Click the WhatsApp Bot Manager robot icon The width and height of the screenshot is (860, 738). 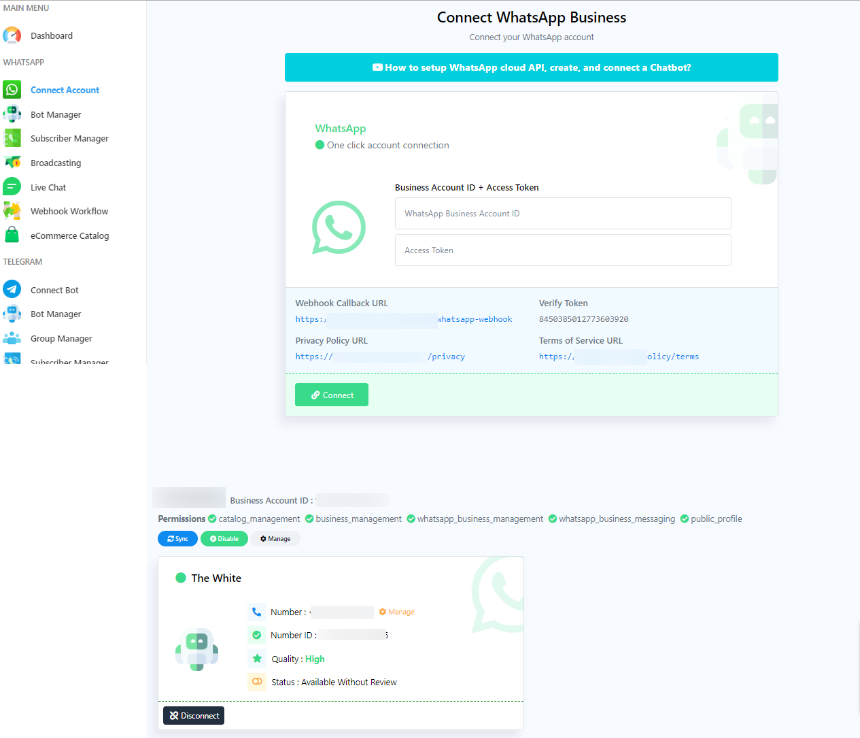pyautogui.click(x=12, y=114)
